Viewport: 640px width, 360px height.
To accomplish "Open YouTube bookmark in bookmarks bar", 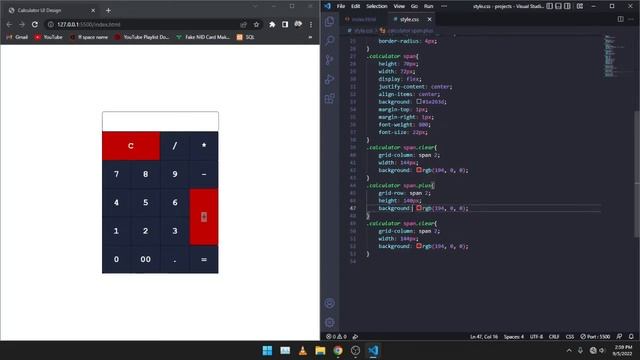I will [x=49, y=37].
